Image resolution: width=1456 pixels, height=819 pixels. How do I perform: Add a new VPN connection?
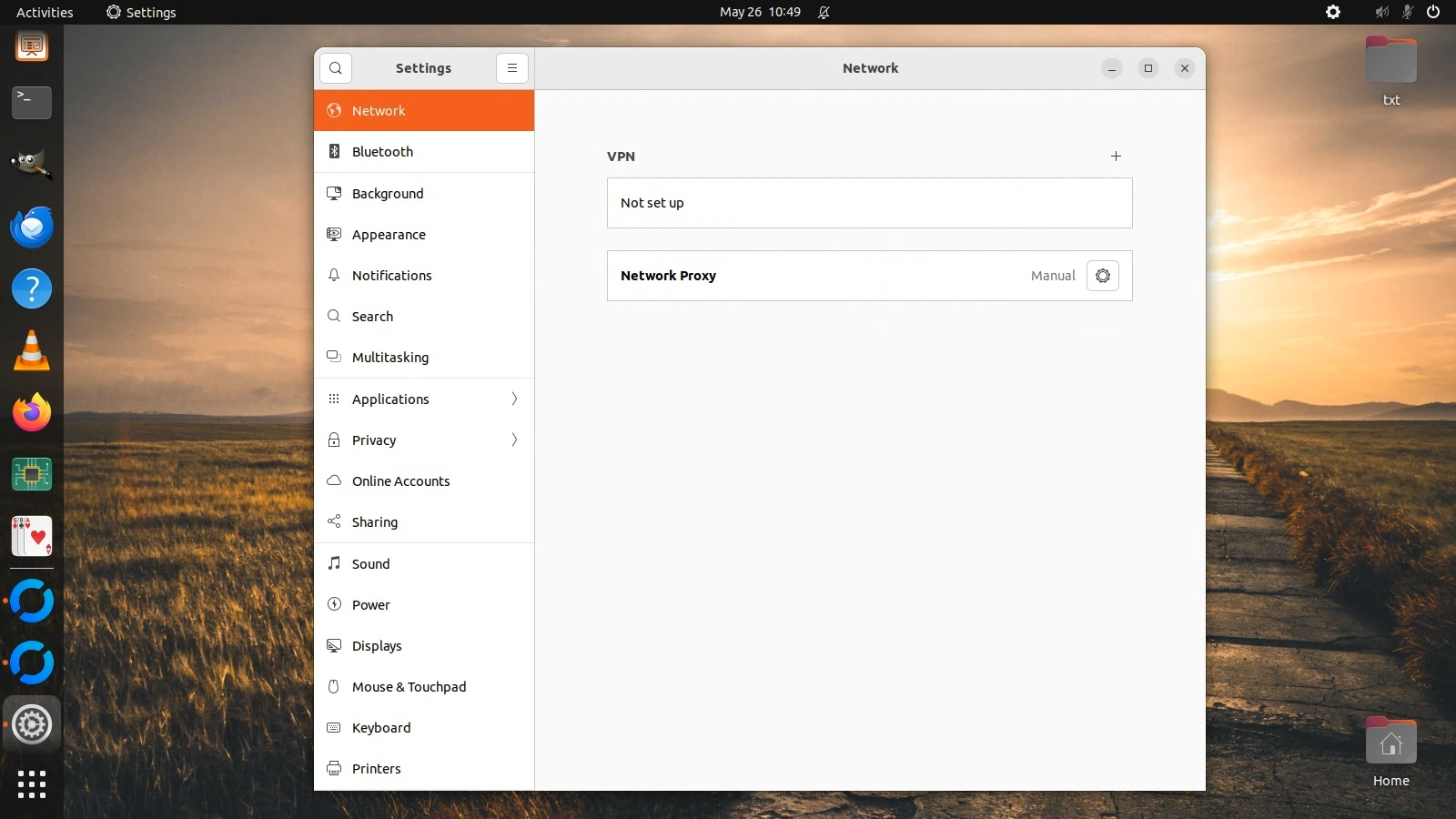click(x=1116, y=157)
